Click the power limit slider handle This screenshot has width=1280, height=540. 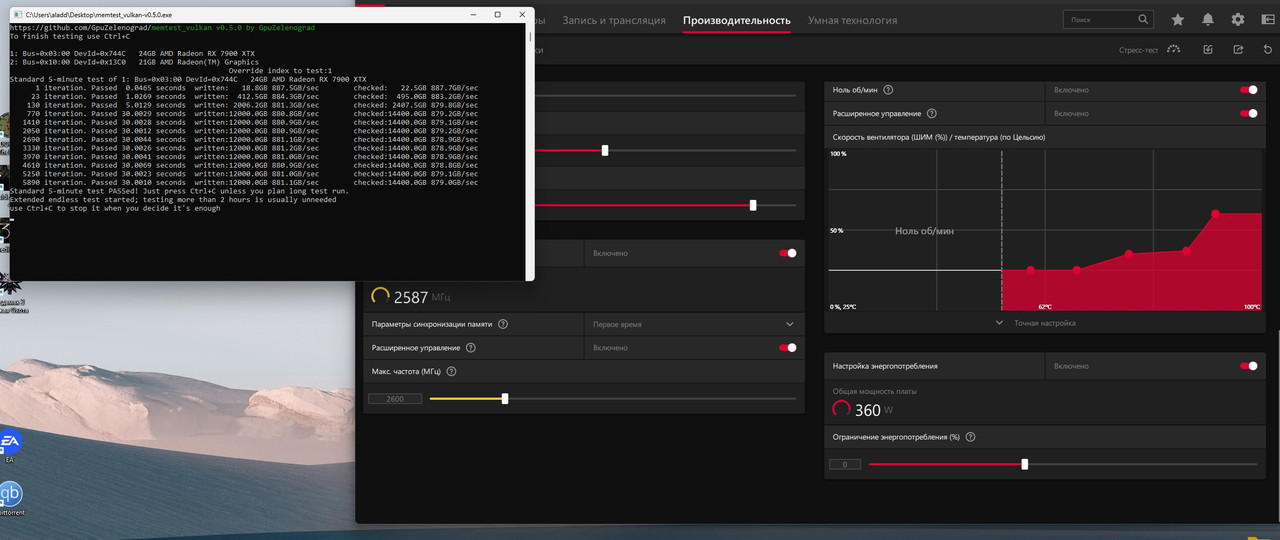(1025, 464)
